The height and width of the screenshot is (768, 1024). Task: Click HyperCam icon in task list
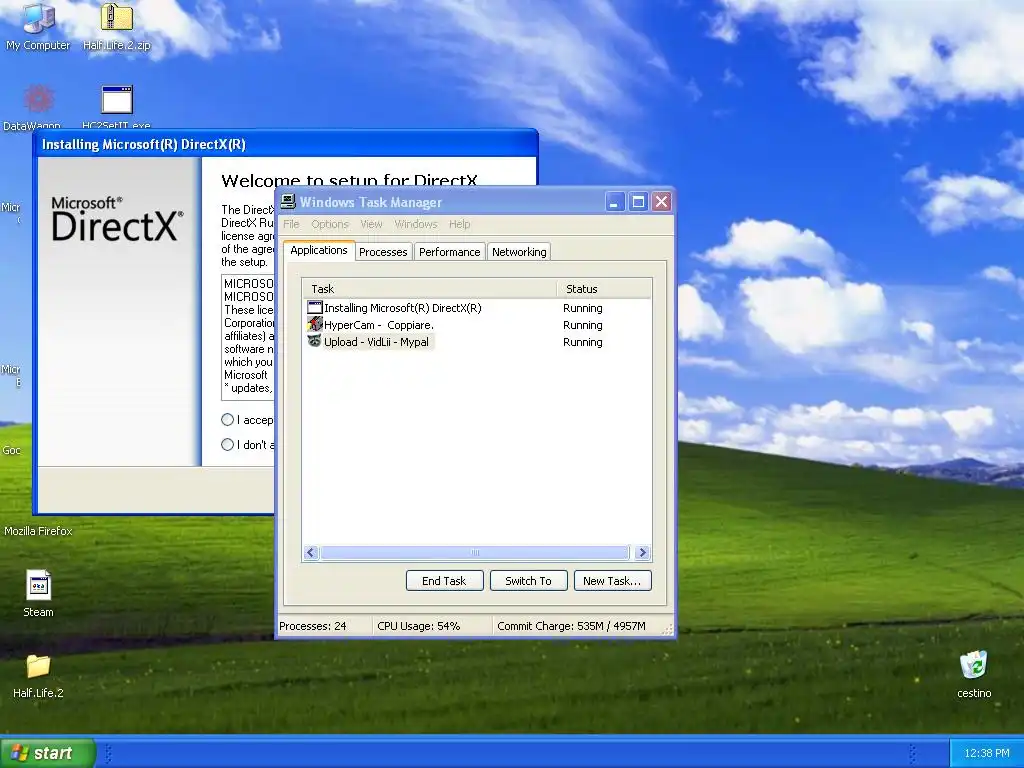315,325
